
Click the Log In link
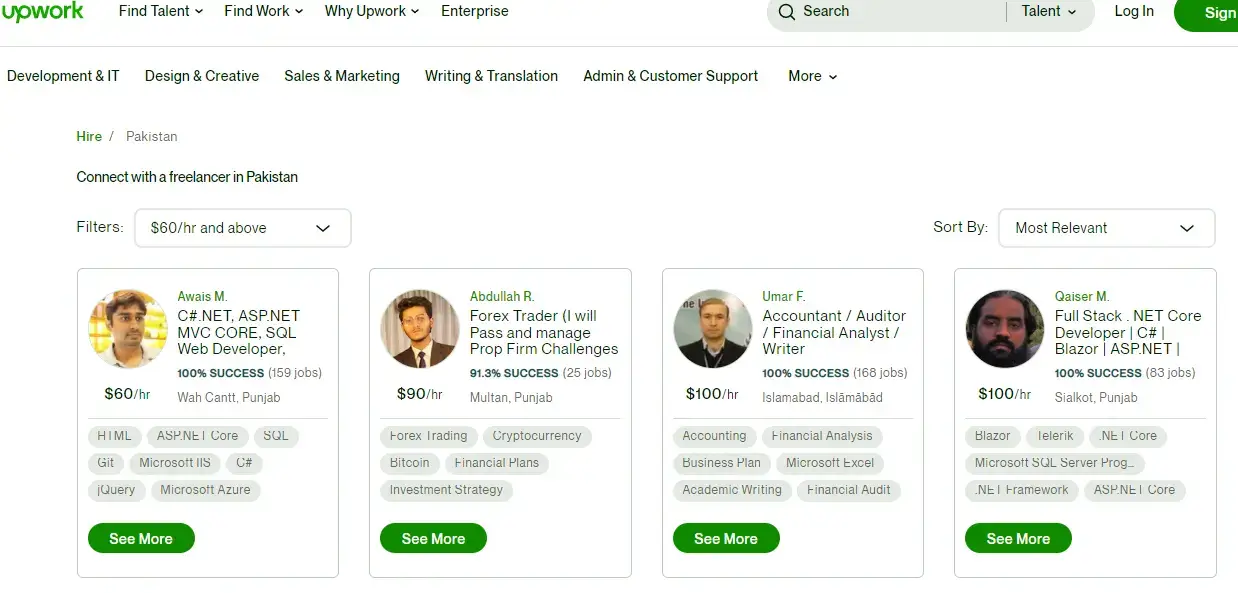click(x=1134, y=11)
